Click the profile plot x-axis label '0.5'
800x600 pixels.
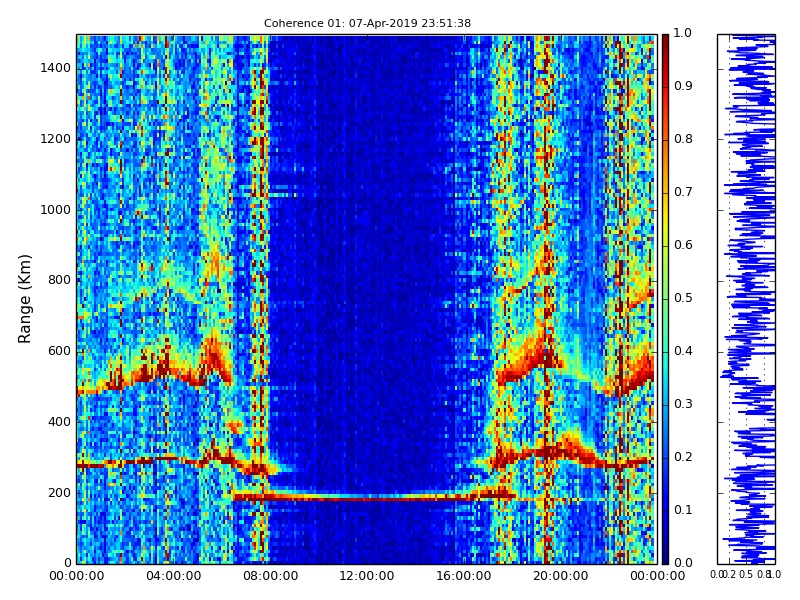[x=746, y=575]
